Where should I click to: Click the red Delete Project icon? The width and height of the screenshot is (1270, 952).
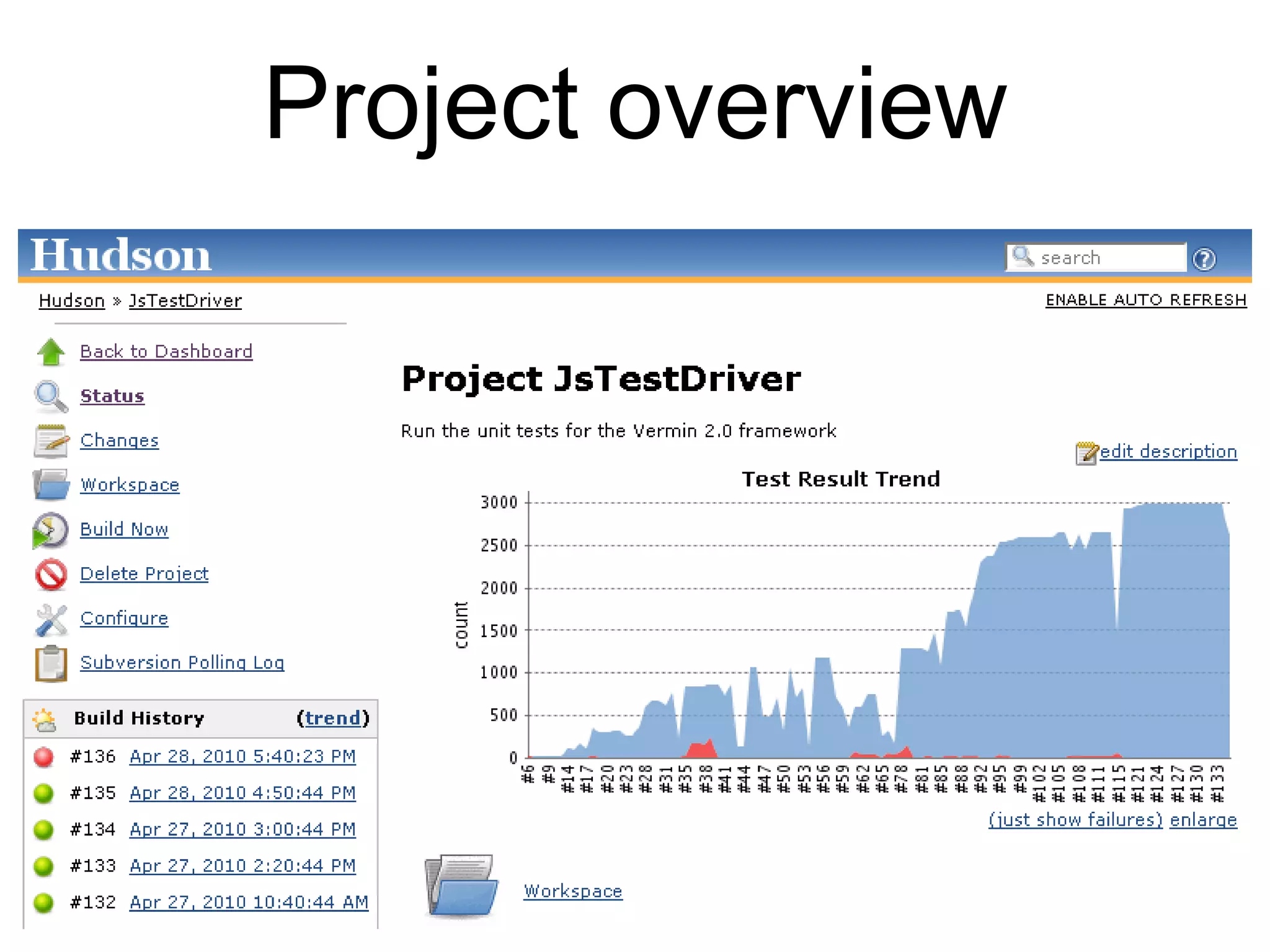click(51, 574)
